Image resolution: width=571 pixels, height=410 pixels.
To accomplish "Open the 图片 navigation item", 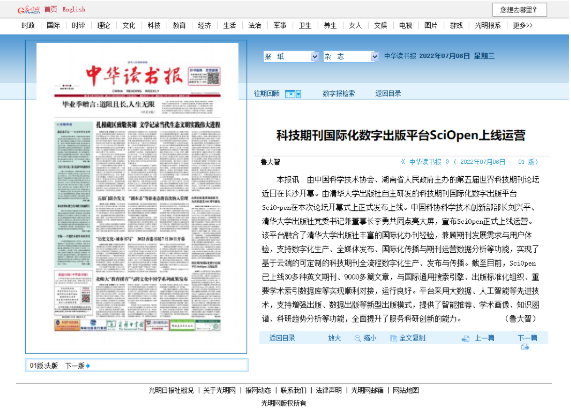I will (431, 25).
